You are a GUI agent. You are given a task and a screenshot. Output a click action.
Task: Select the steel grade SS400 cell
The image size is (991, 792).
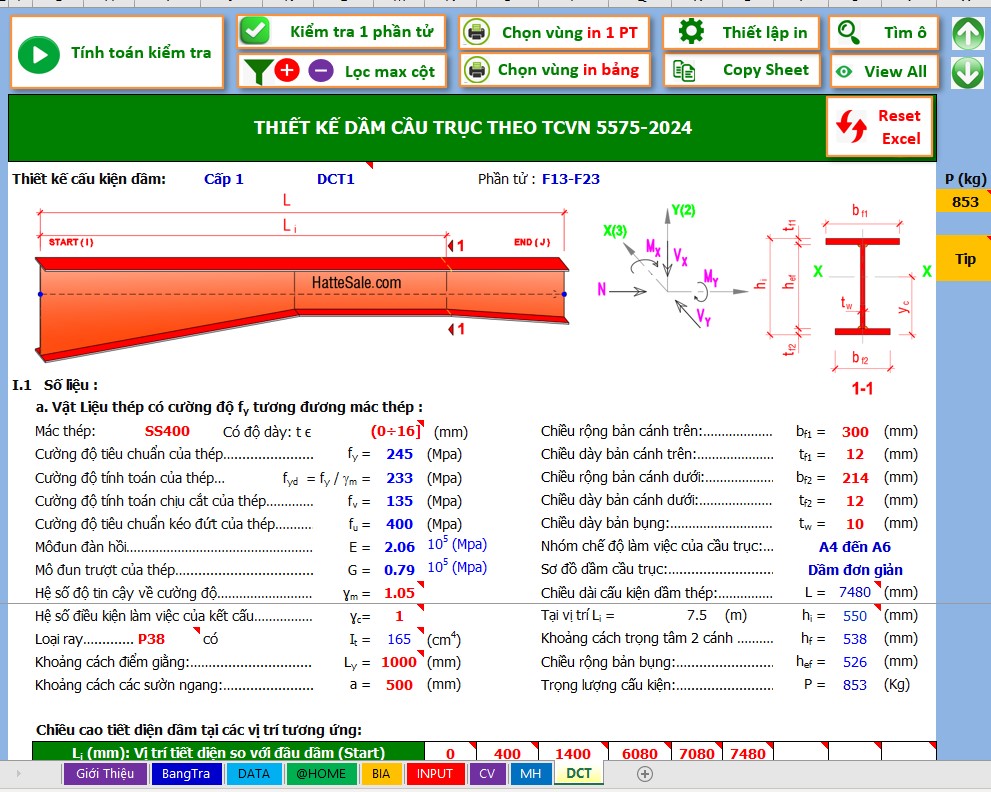(x=166, y=431)
